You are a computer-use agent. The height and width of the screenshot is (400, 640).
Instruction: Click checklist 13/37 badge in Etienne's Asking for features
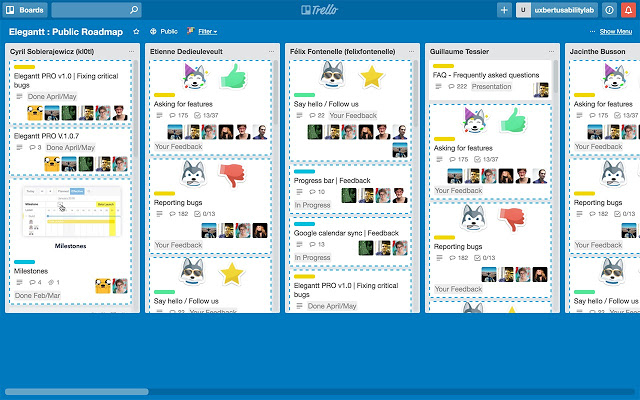coord(206,116)
